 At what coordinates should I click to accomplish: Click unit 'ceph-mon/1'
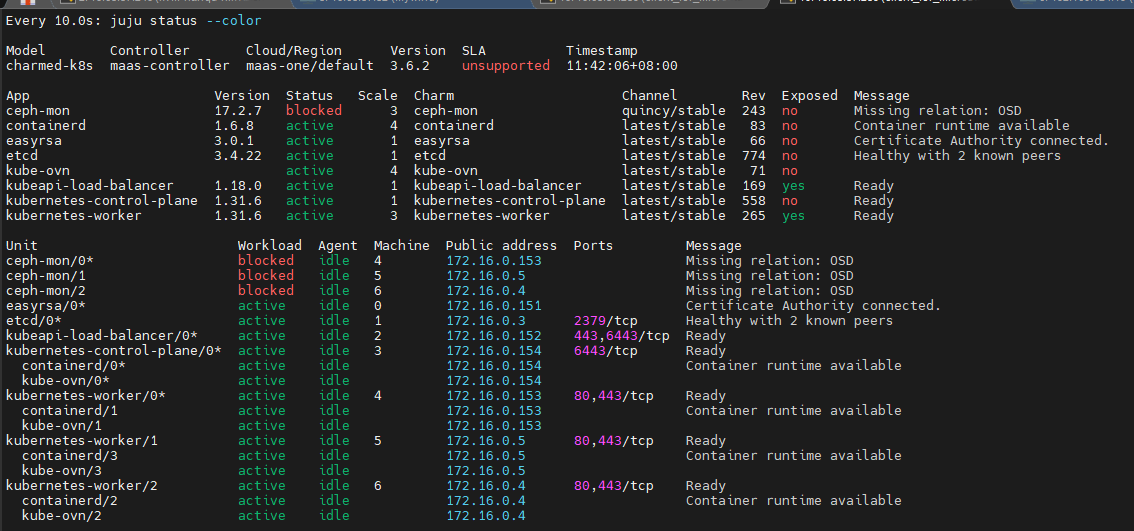46,276
